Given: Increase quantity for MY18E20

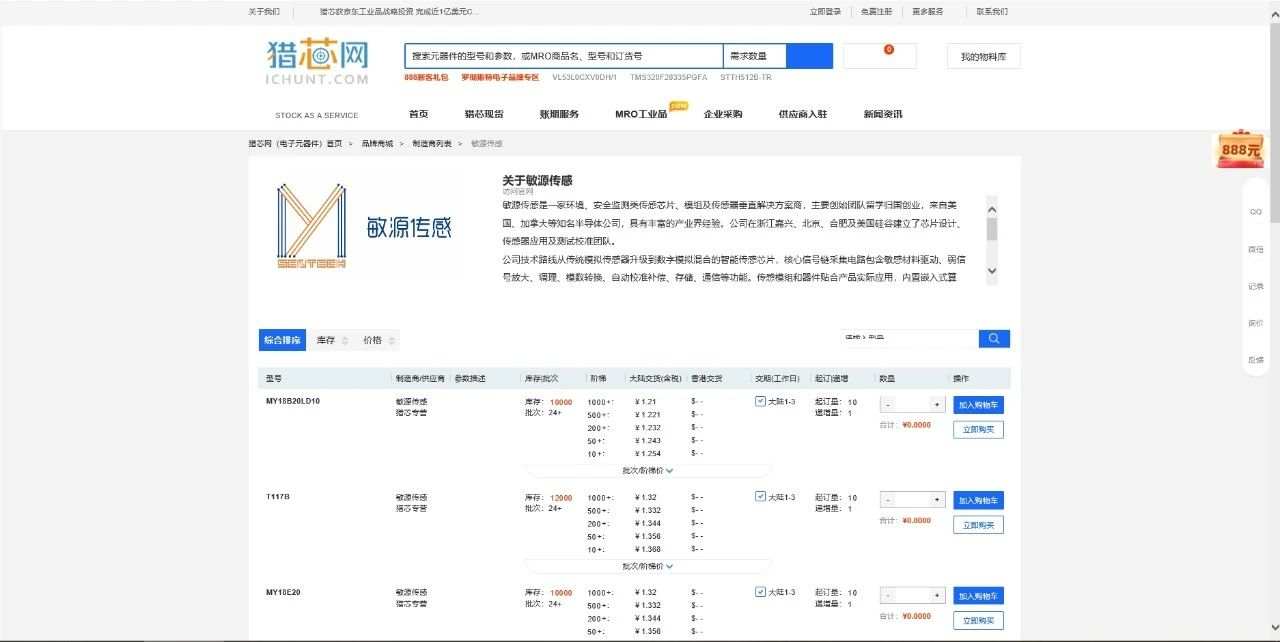Looking at the screenshot, I should 937,595.
